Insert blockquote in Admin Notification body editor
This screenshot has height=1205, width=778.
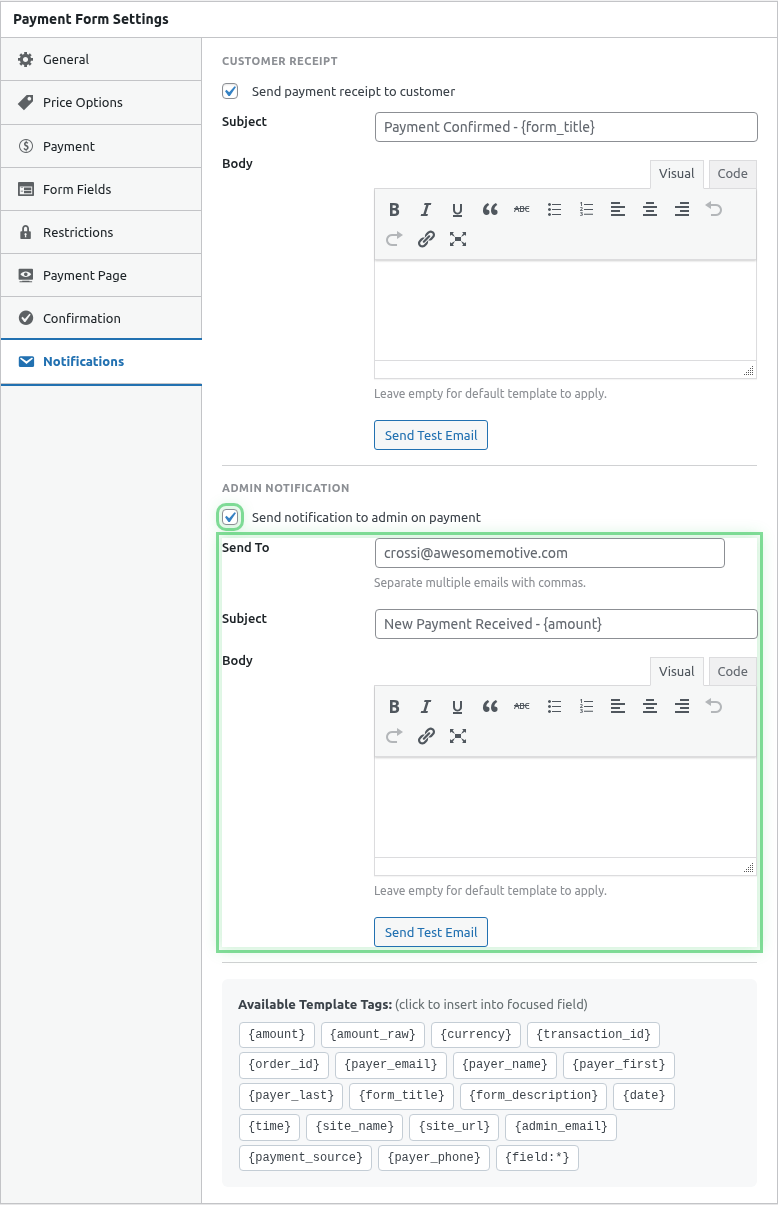tap(490, 706)
